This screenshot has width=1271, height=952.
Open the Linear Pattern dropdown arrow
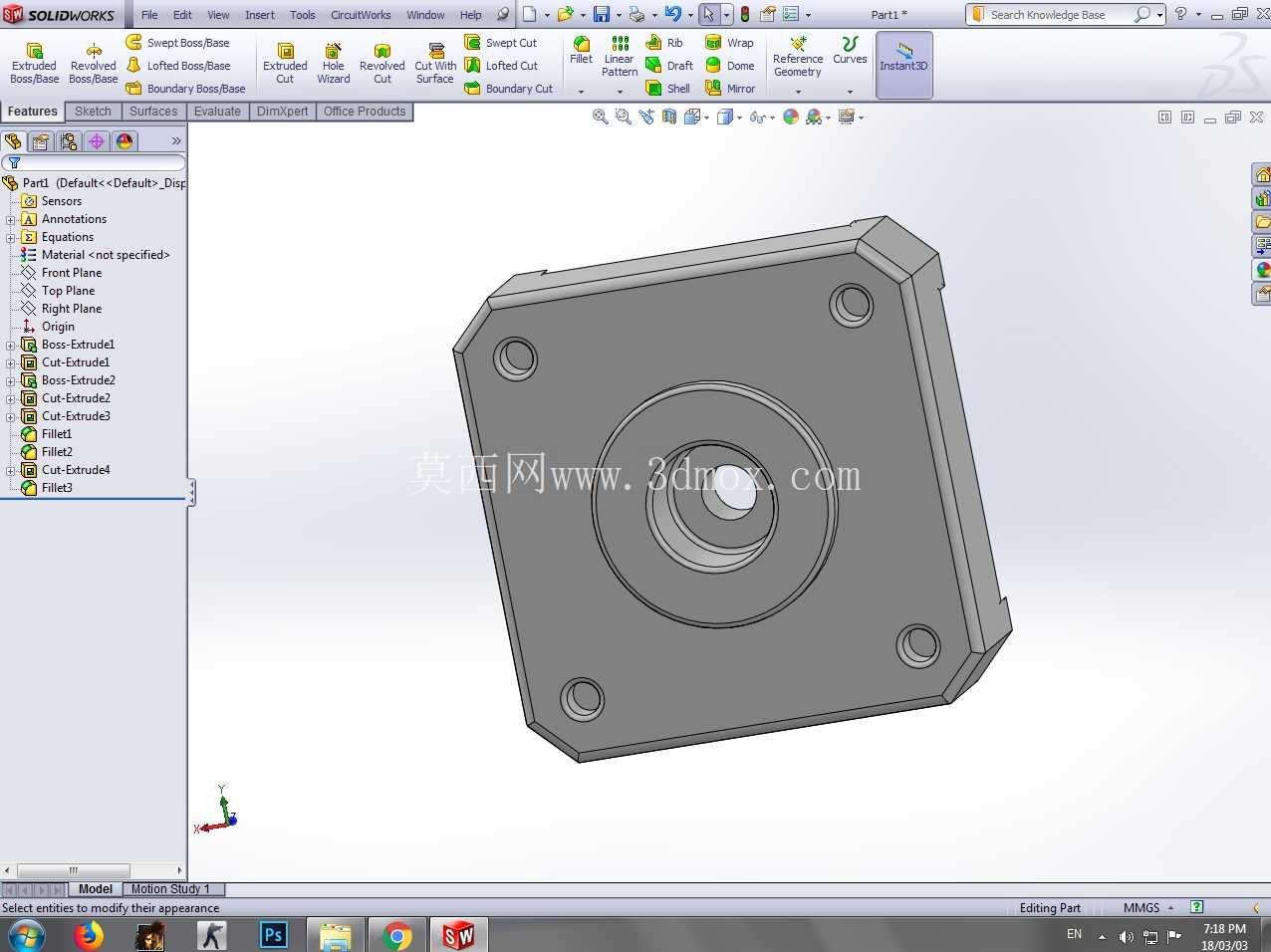click(x=620, y=92)
